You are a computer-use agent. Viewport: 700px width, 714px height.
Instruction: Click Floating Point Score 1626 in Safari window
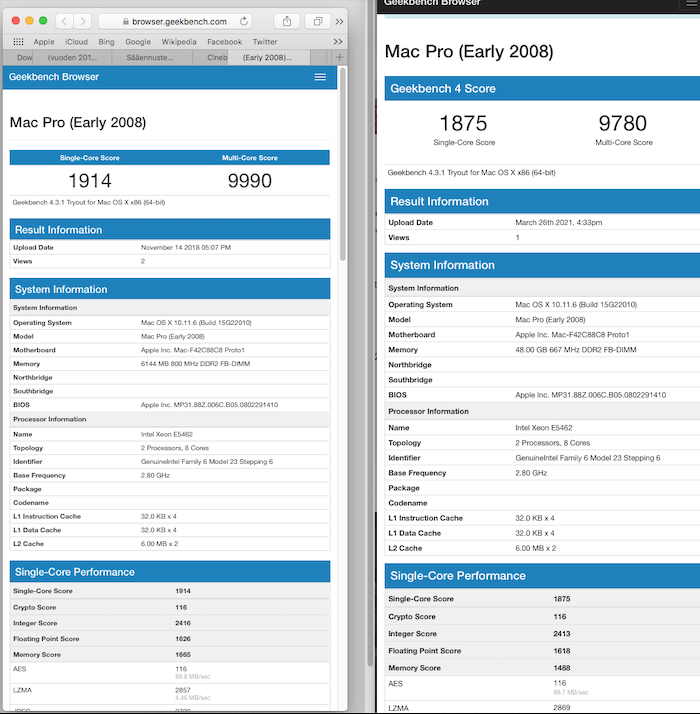(183, 639)
